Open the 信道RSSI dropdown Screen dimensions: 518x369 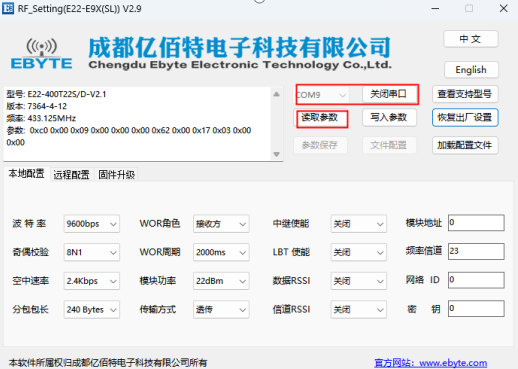pos(359,310)
